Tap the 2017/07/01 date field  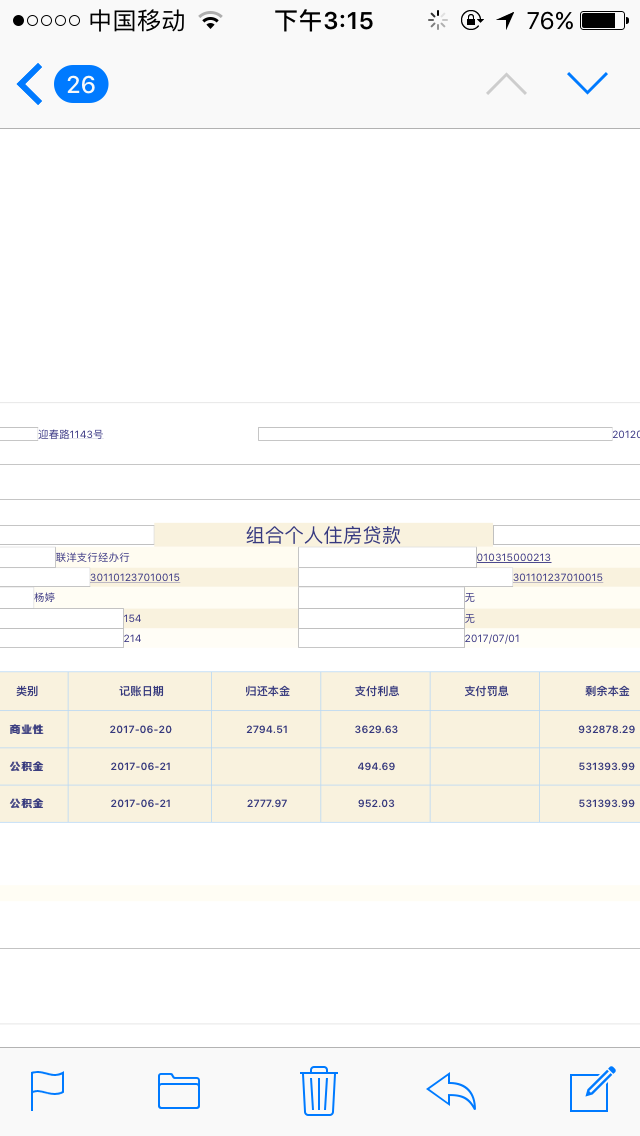[x=492, y=638]
